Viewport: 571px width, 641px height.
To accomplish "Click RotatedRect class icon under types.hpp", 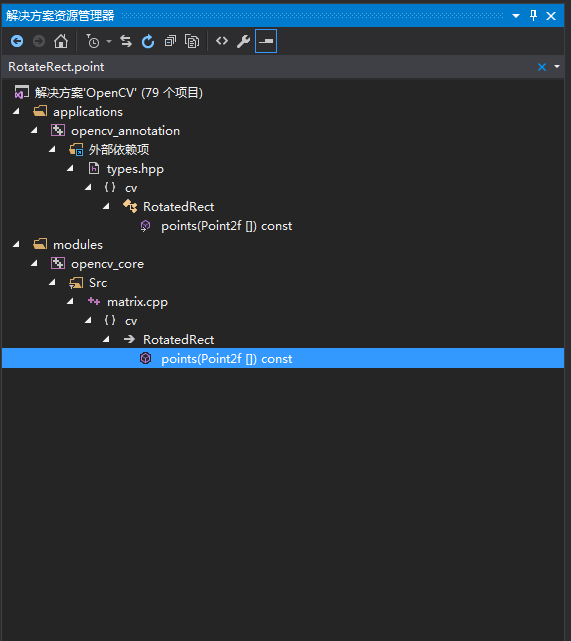I will (130, 206).
